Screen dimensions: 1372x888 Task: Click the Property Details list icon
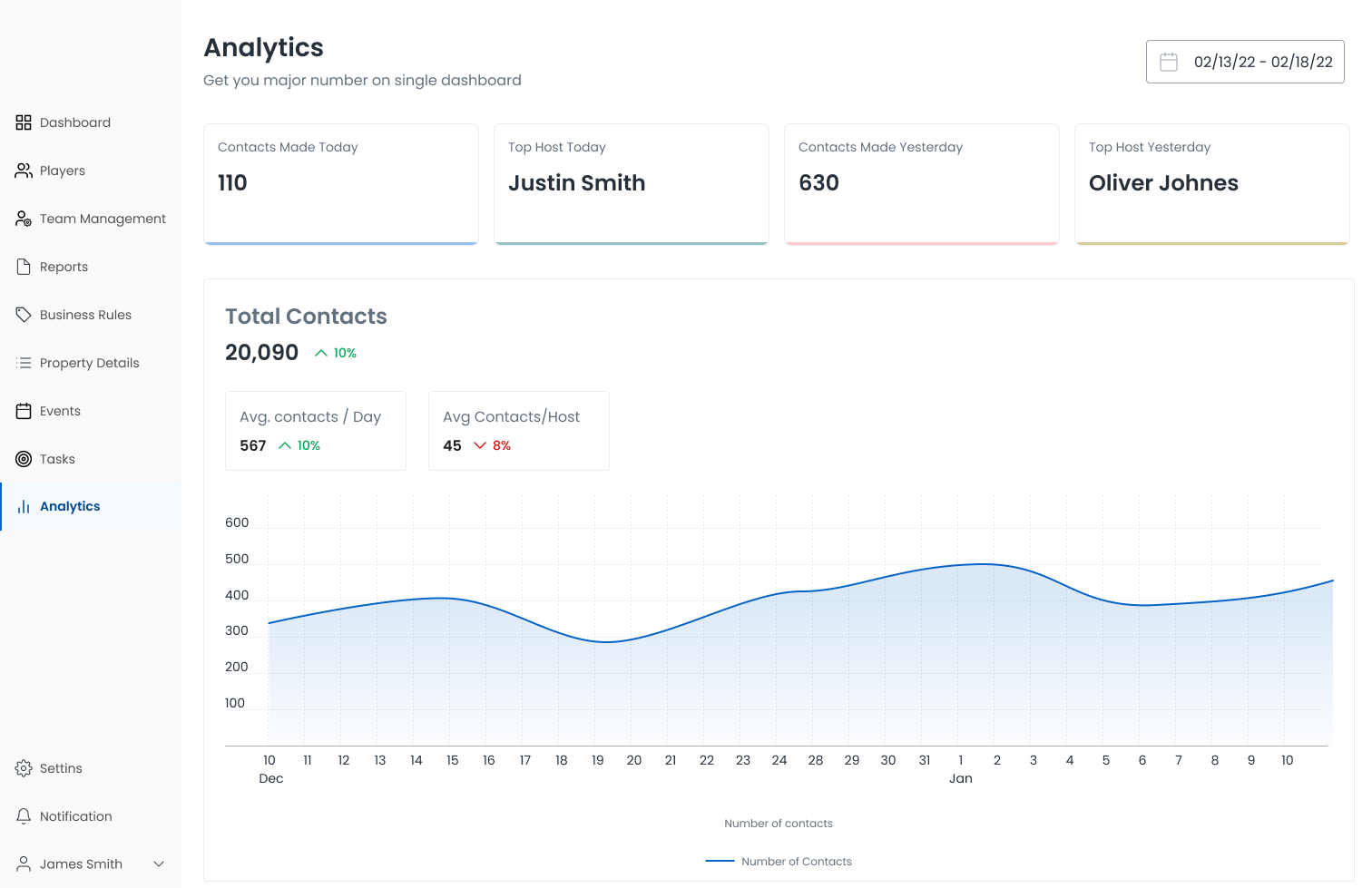tap(24, 363)
